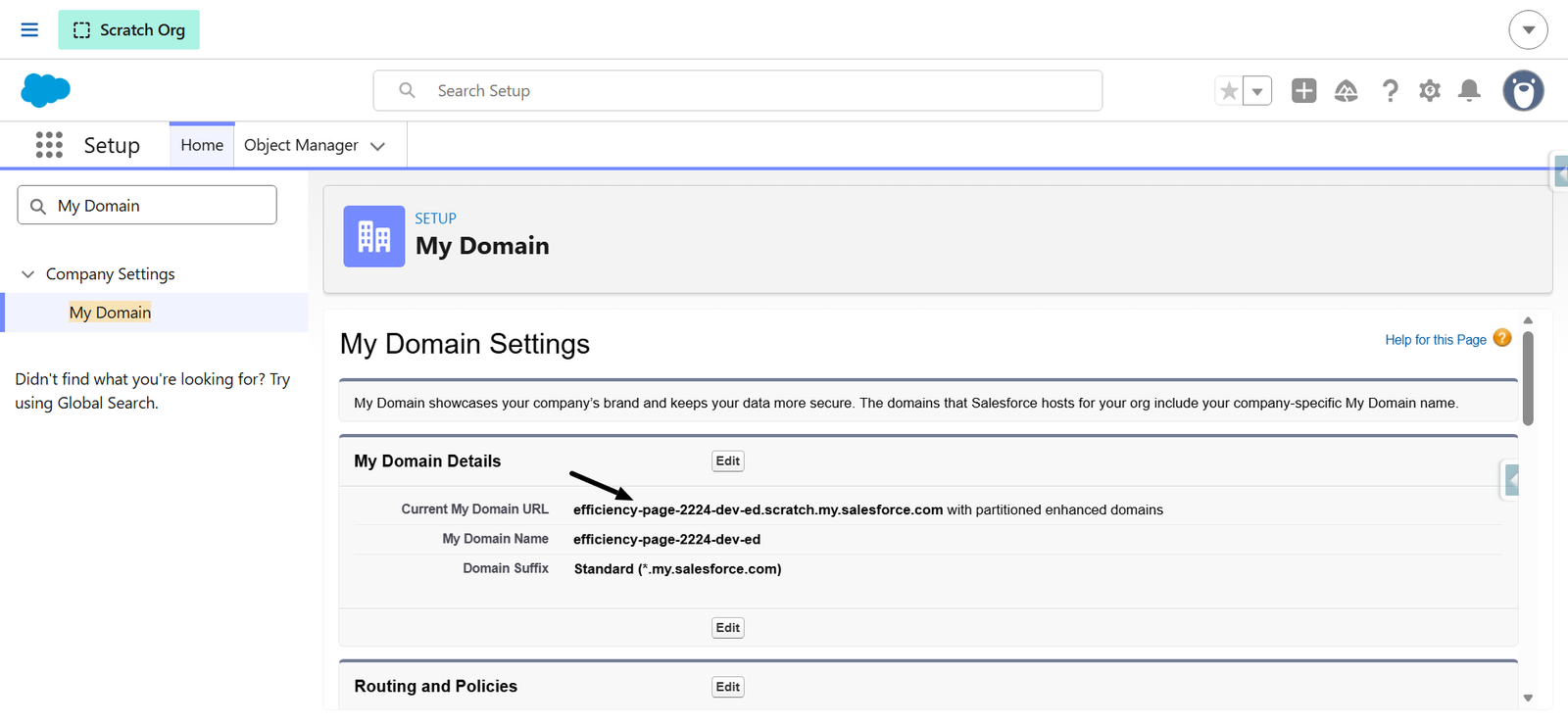Screen dimensions: 1568x725
Task: Click the Search Setup magnifier icon
Action: (x=407, y=90)
